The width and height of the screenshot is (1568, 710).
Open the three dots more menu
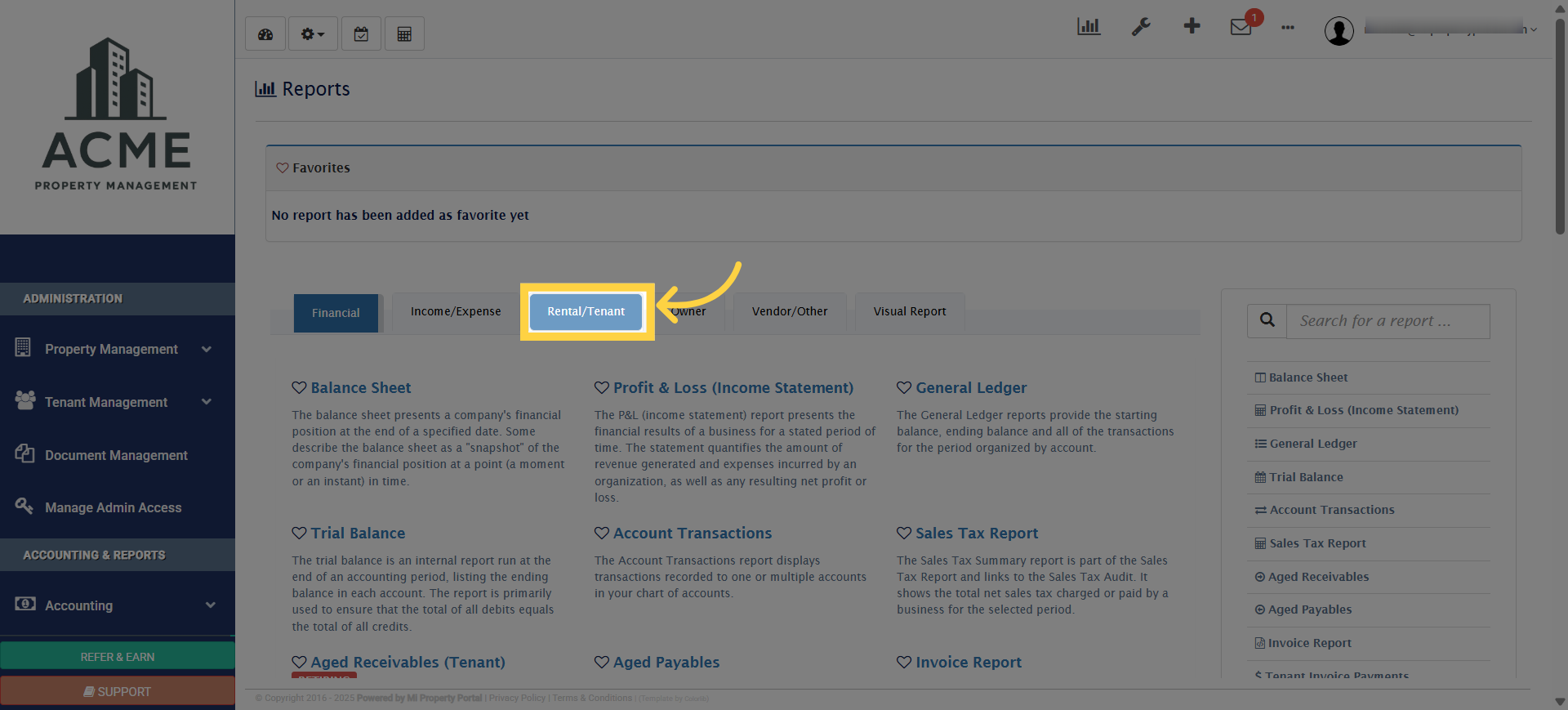(x=1288, y=28)
